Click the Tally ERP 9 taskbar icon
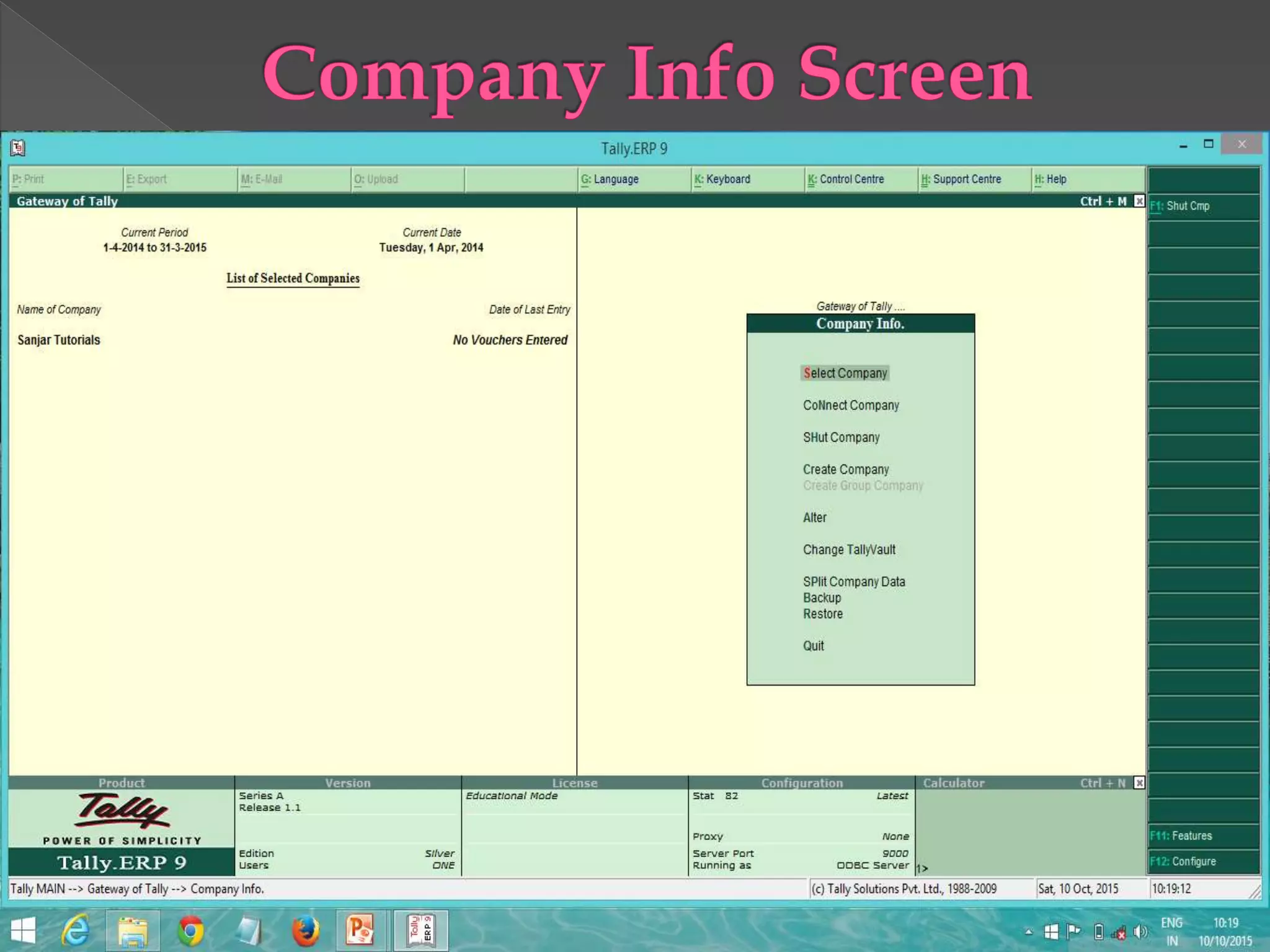Screen dimensions: 1270x952 coord(420,931)
